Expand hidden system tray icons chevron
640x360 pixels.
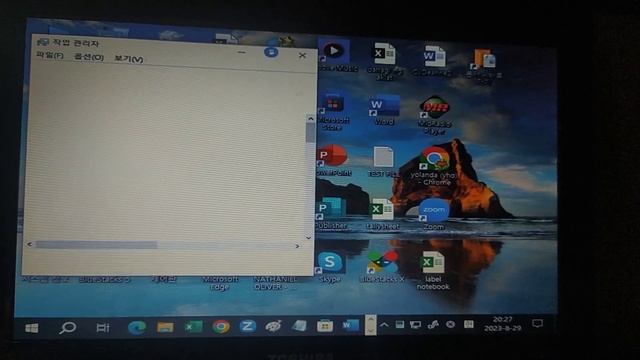coord(384,325)
